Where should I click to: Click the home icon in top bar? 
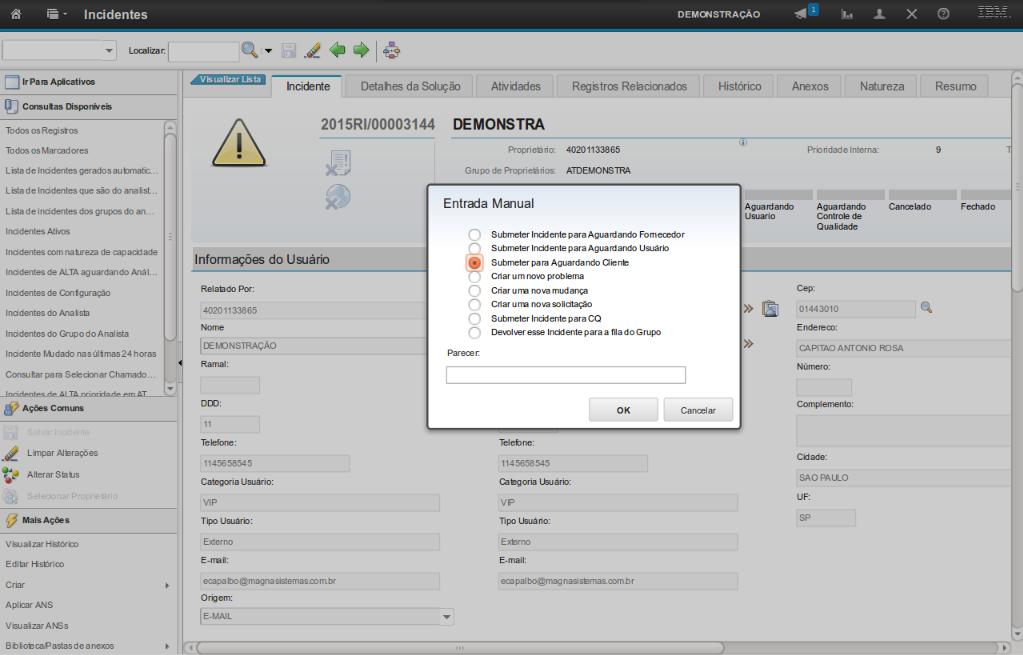(x=16, y=15)
